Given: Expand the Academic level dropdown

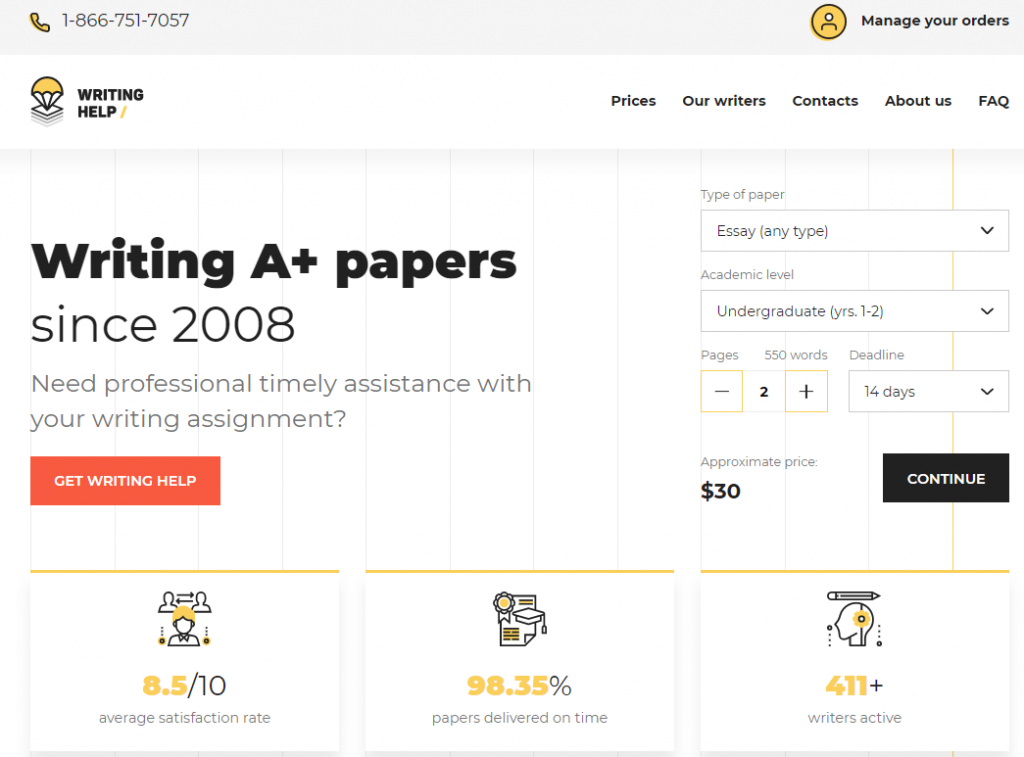Looking at the screenshot, I should click(854, 311).
